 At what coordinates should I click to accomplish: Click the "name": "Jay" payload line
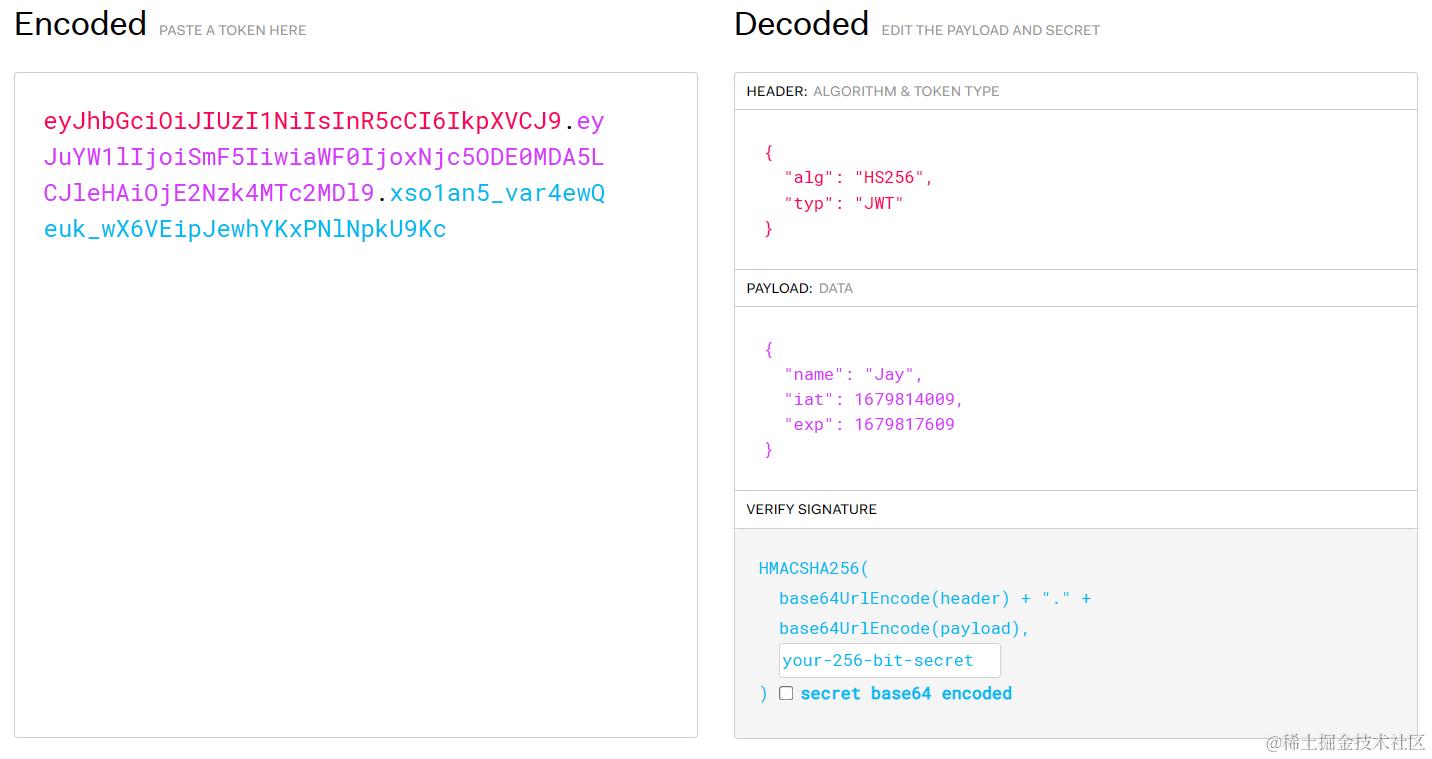point(853,374)
